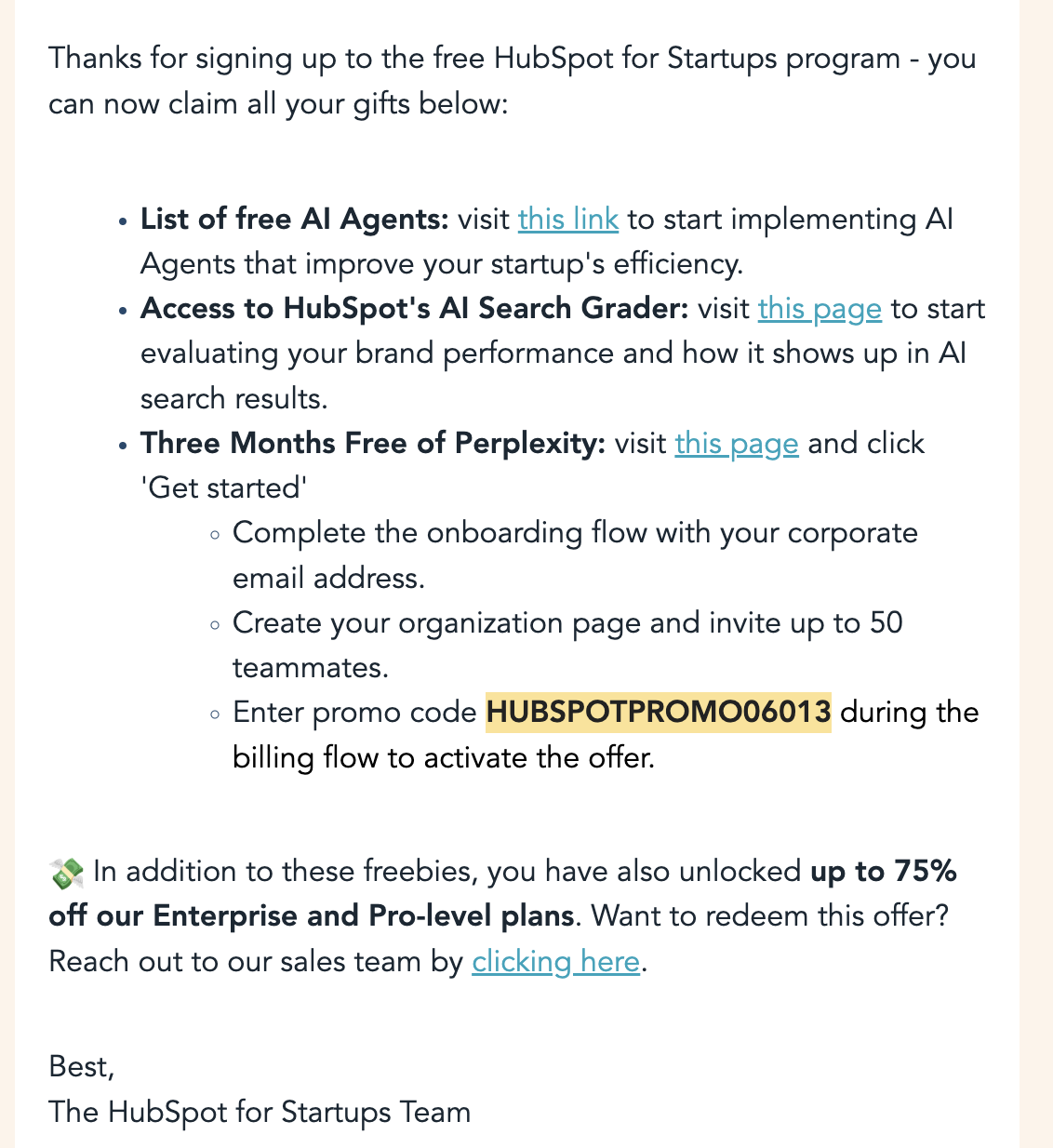This screenshot has width=1053, height=1148.
Task: Click the quoted 'Get started' text
Action: [224, 488]
